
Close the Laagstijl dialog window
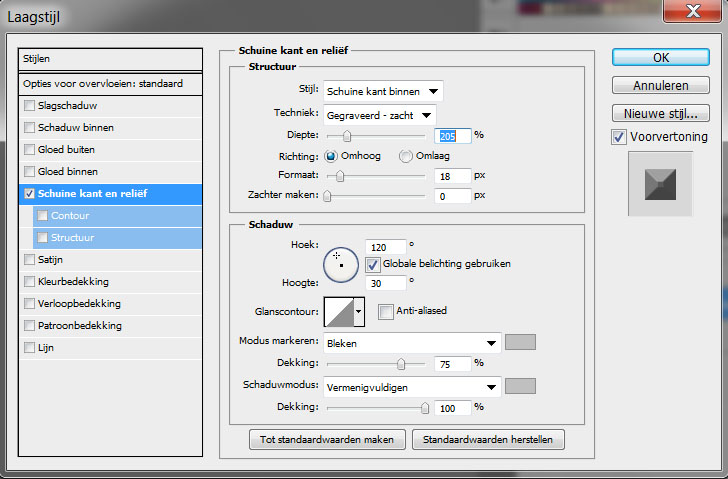(x=692, y=11)
